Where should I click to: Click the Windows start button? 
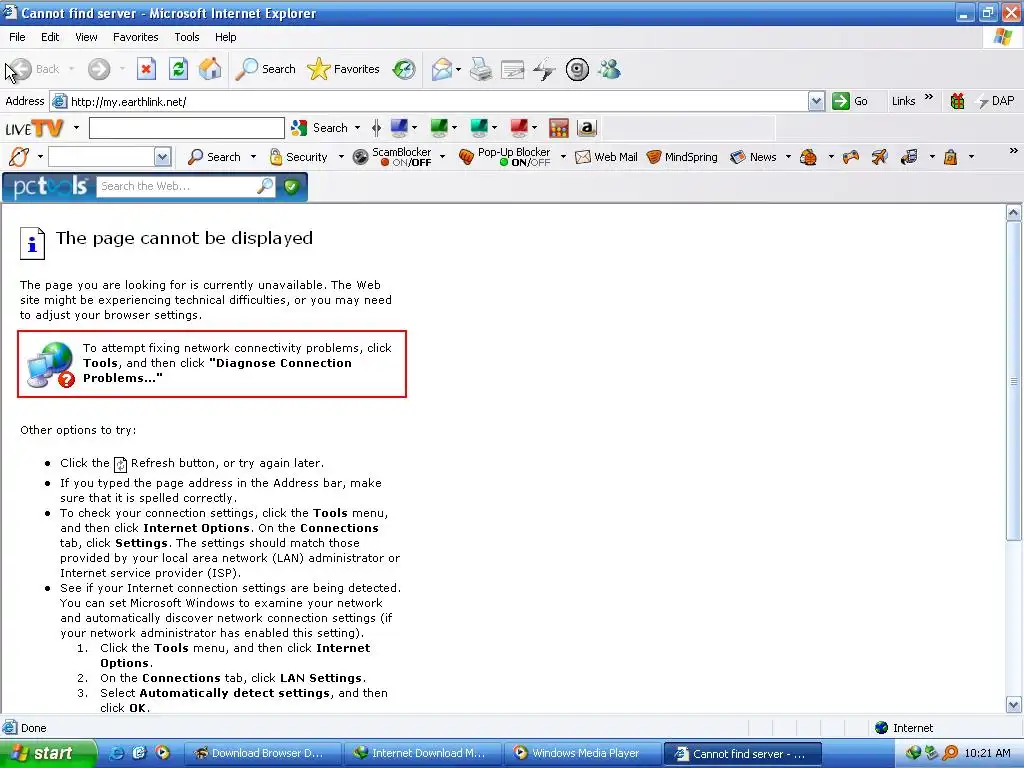coord(47,754)
